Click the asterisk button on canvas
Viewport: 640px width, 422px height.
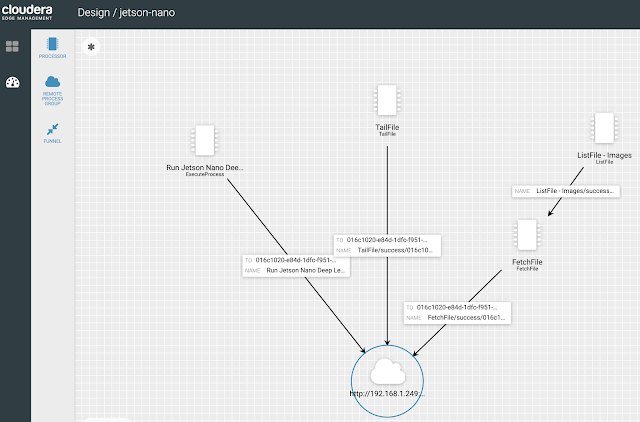click(91, 47)
